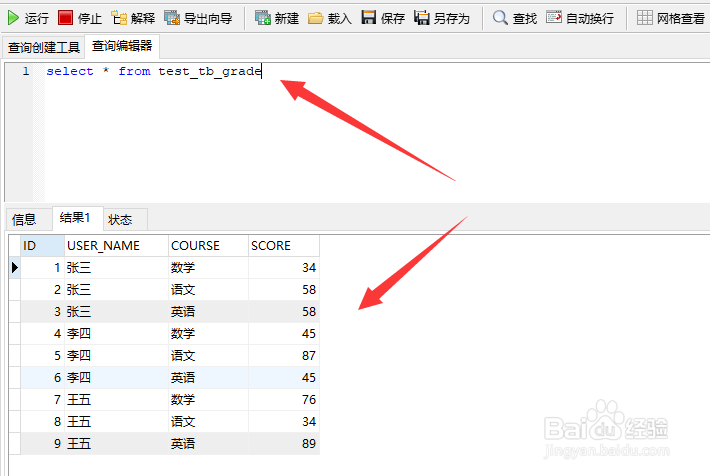Click 王五 name cell in row 7
710x476 pixels.
point(116,399)
